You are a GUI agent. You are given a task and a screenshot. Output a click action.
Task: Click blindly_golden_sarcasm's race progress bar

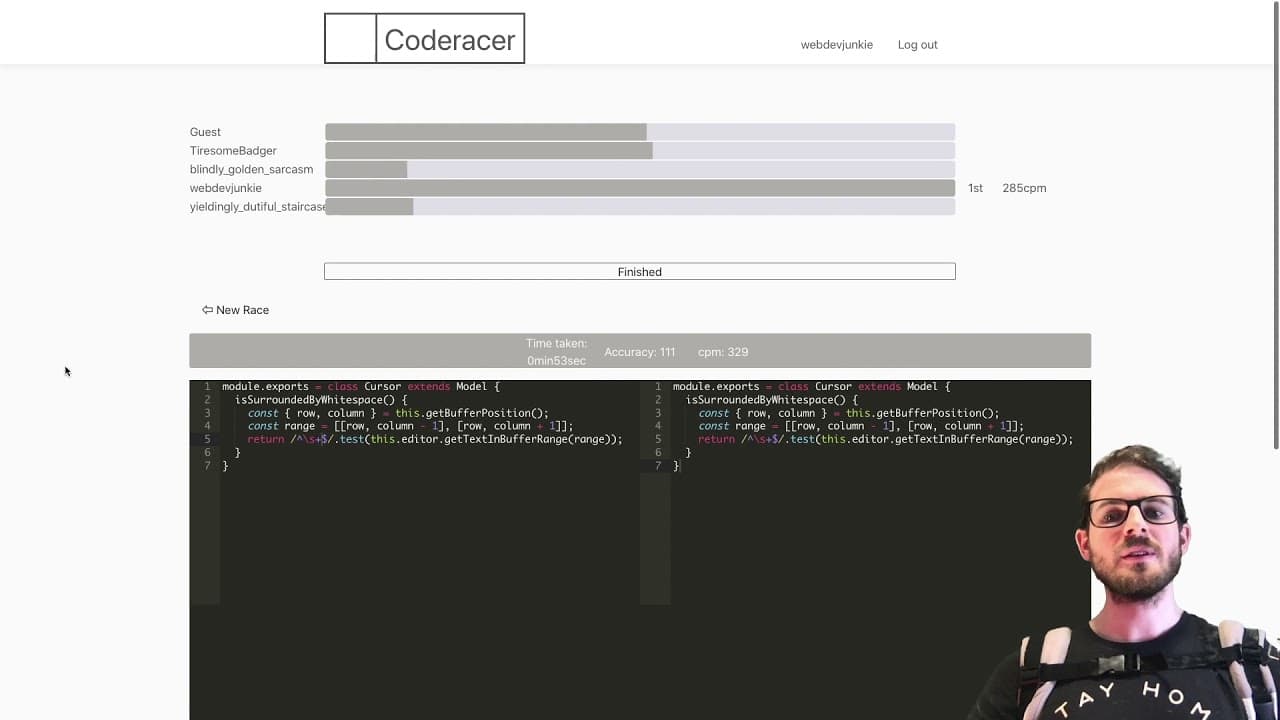[640, 170]
